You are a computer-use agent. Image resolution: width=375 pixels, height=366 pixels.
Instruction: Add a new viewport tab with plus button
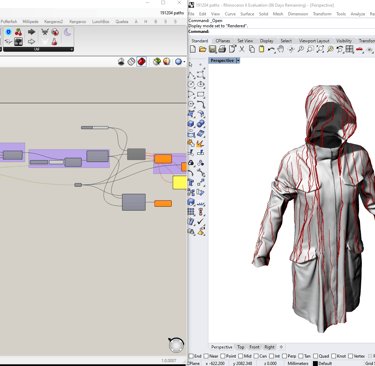click(281, 347)
